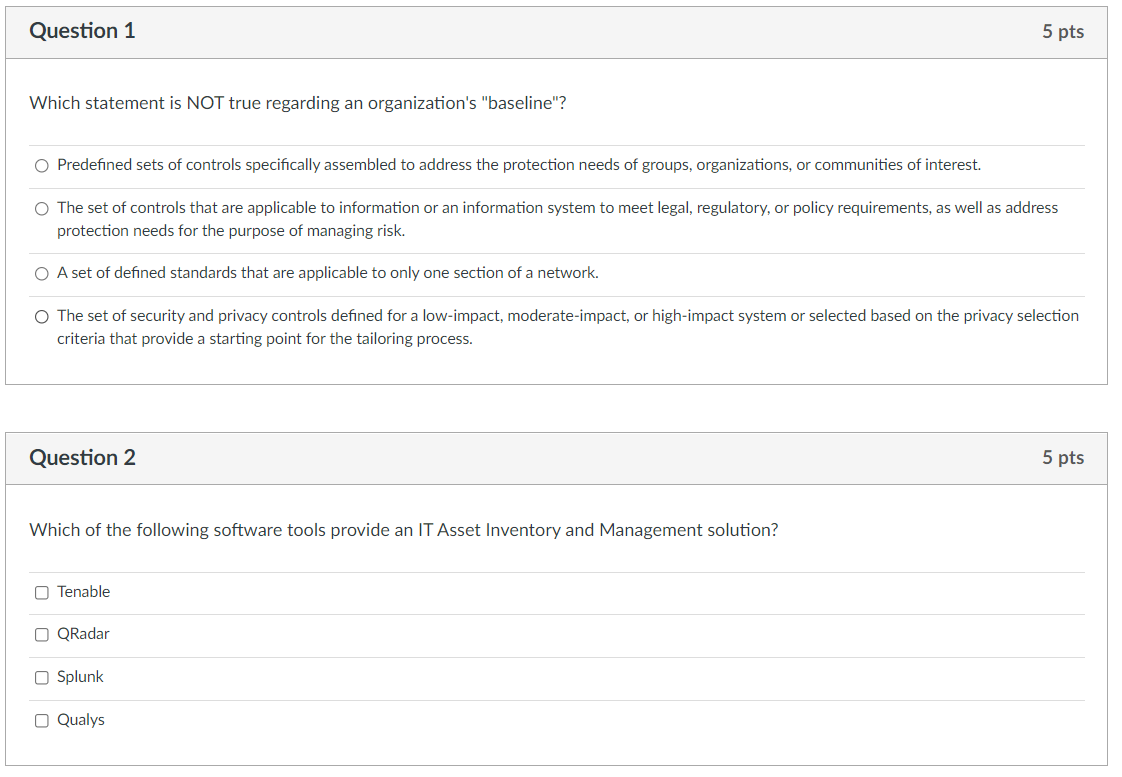Click the Qualys answer label
The width and height of the screenshot is (1122, 777).
pyautogui.click(x=81, y=720)
